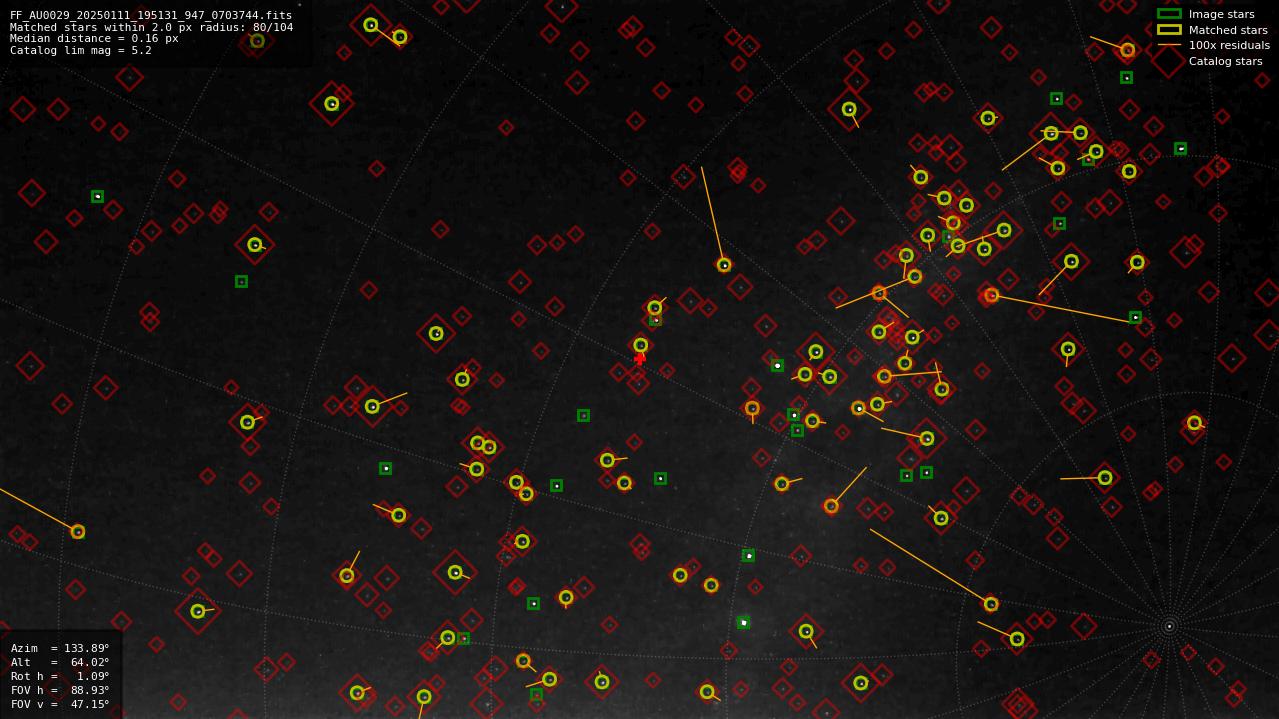Click the 'Catalog stars' legend label

pyautogui.click(x=1225, y=61)
